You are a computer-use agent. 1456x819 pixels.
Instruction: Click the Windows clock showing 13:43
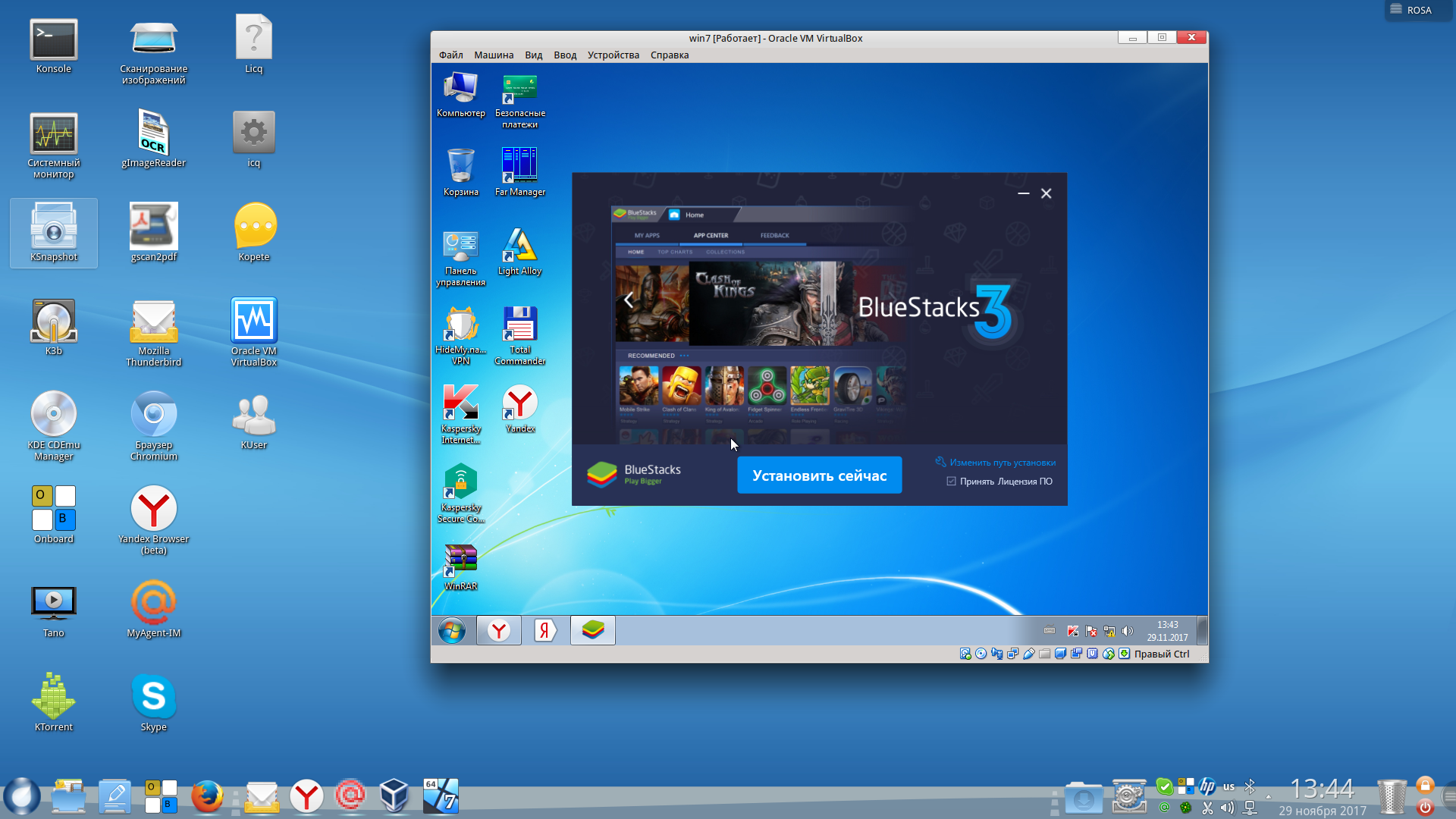click(1167, 631)
